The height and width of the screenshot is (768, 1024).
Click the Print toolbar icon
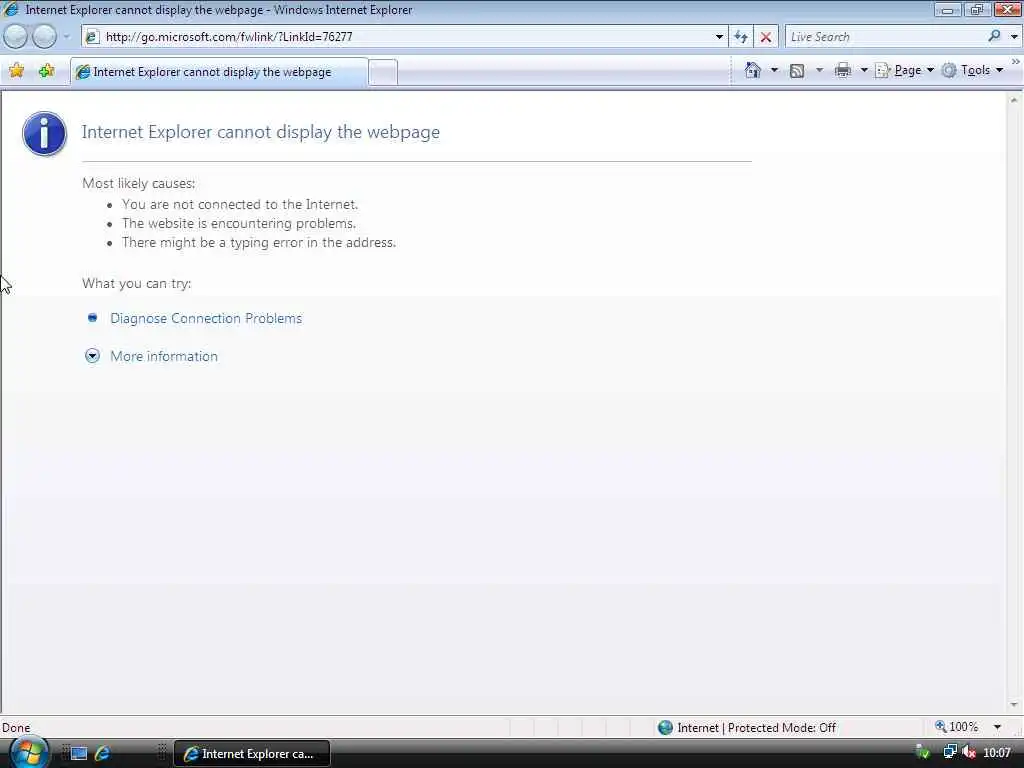pos(842,70)
